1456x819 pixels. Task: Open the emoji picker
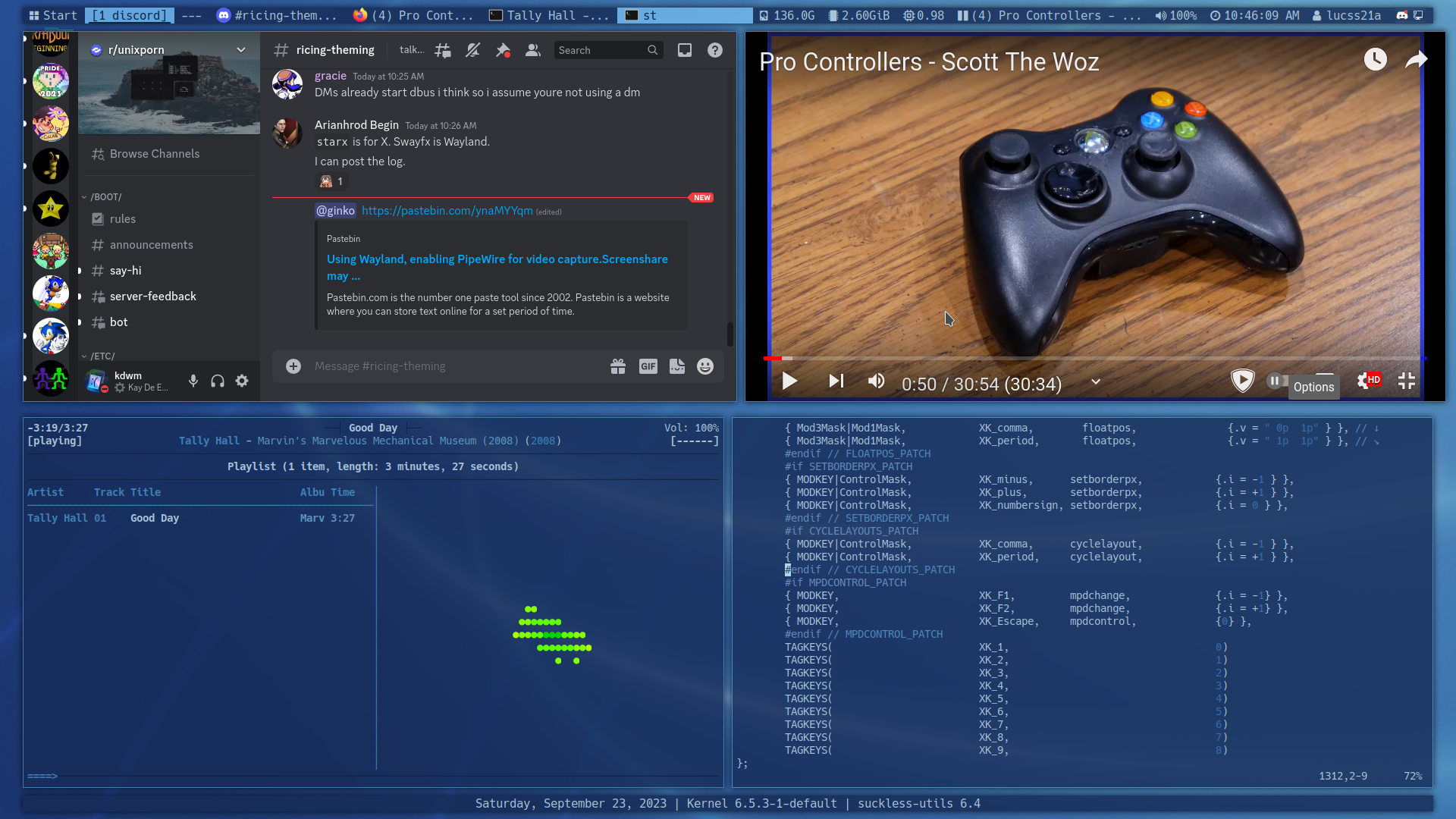pos(705,366)
